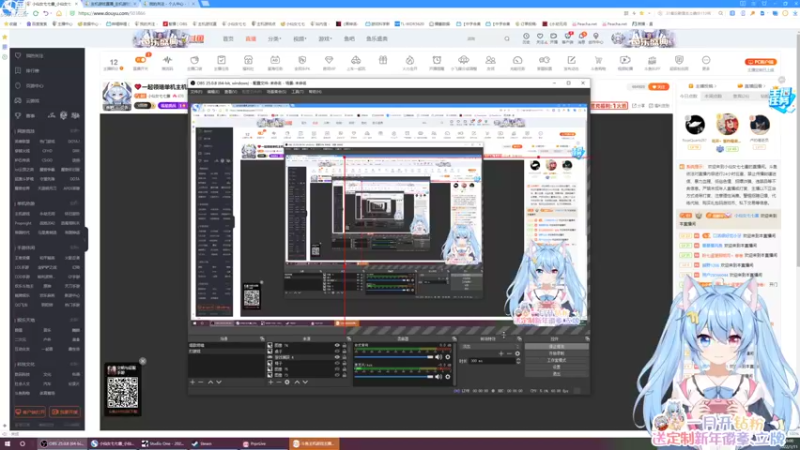Open cloud gaming gamepad icon in left sidebar

(x=18, y=101)
